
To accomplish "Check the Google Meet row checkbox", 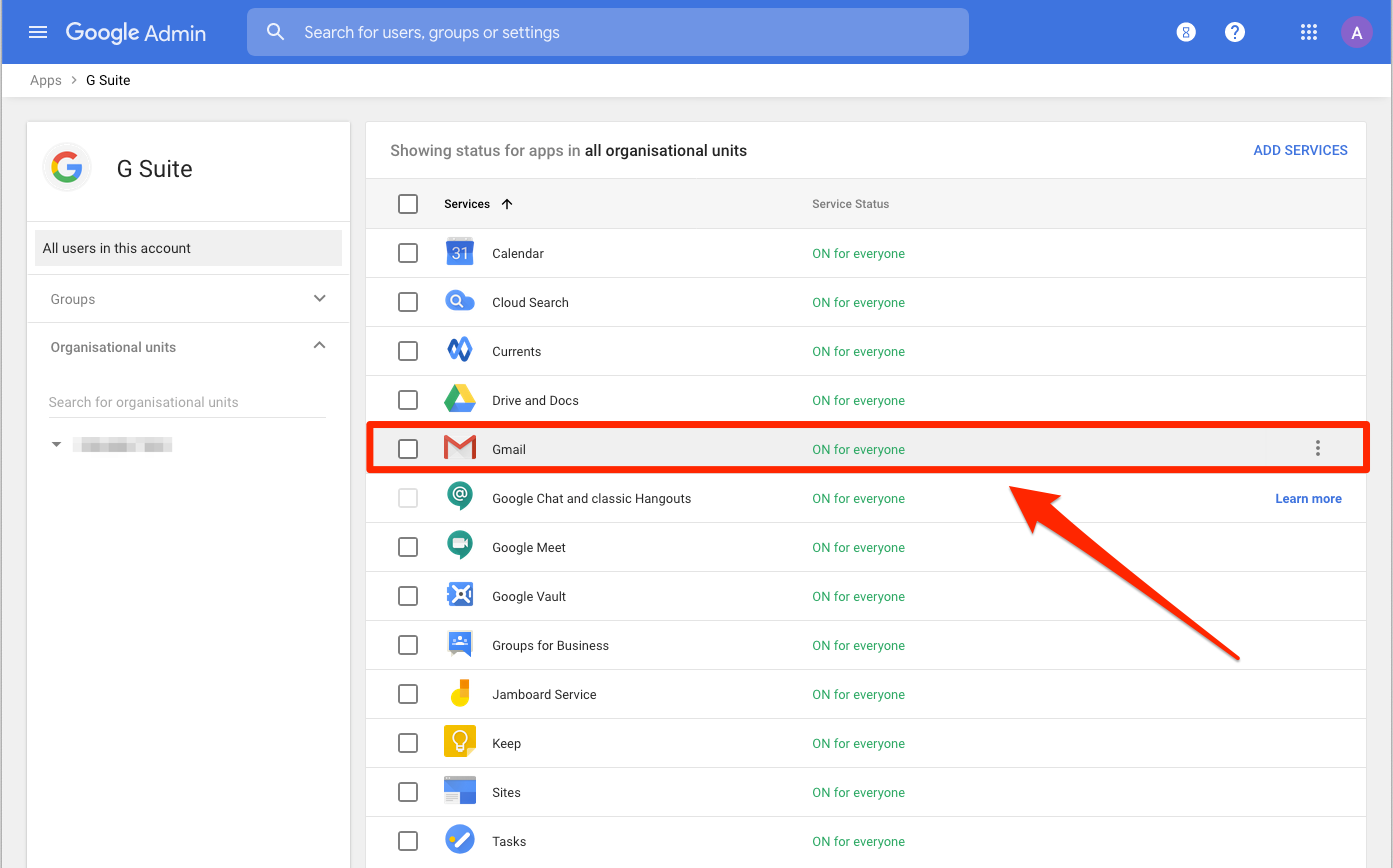I will pyautogui.click(x=408, y=547).
